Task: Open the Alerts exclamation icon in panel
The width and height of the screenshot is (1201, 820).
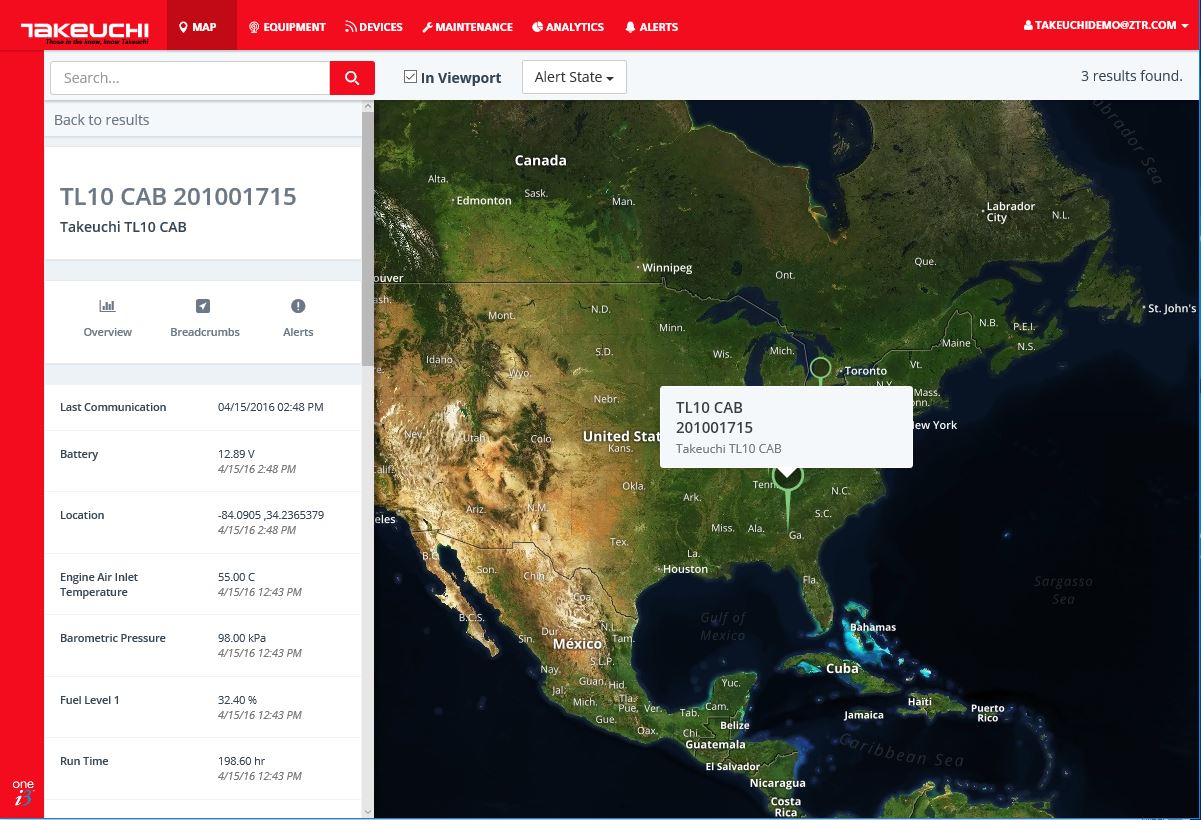Action: [x=298, y=307]
